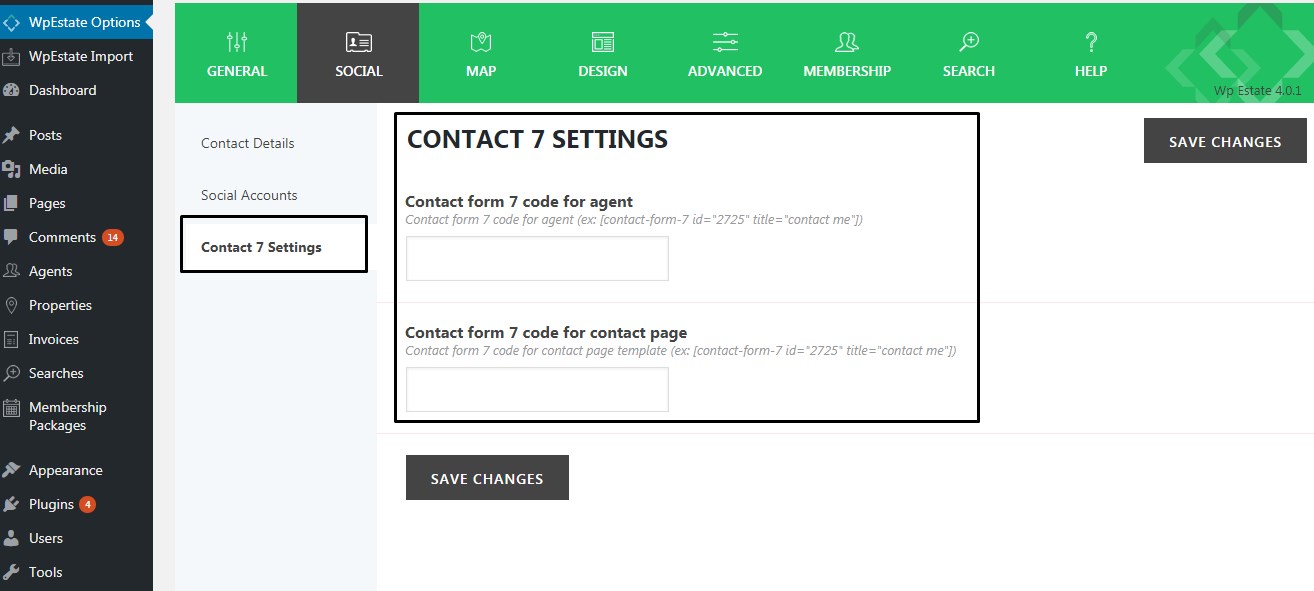1314x591 pixels.
Task: Click the Search magnifier icon
Action: pyautogui.click(x=969, y=42)
